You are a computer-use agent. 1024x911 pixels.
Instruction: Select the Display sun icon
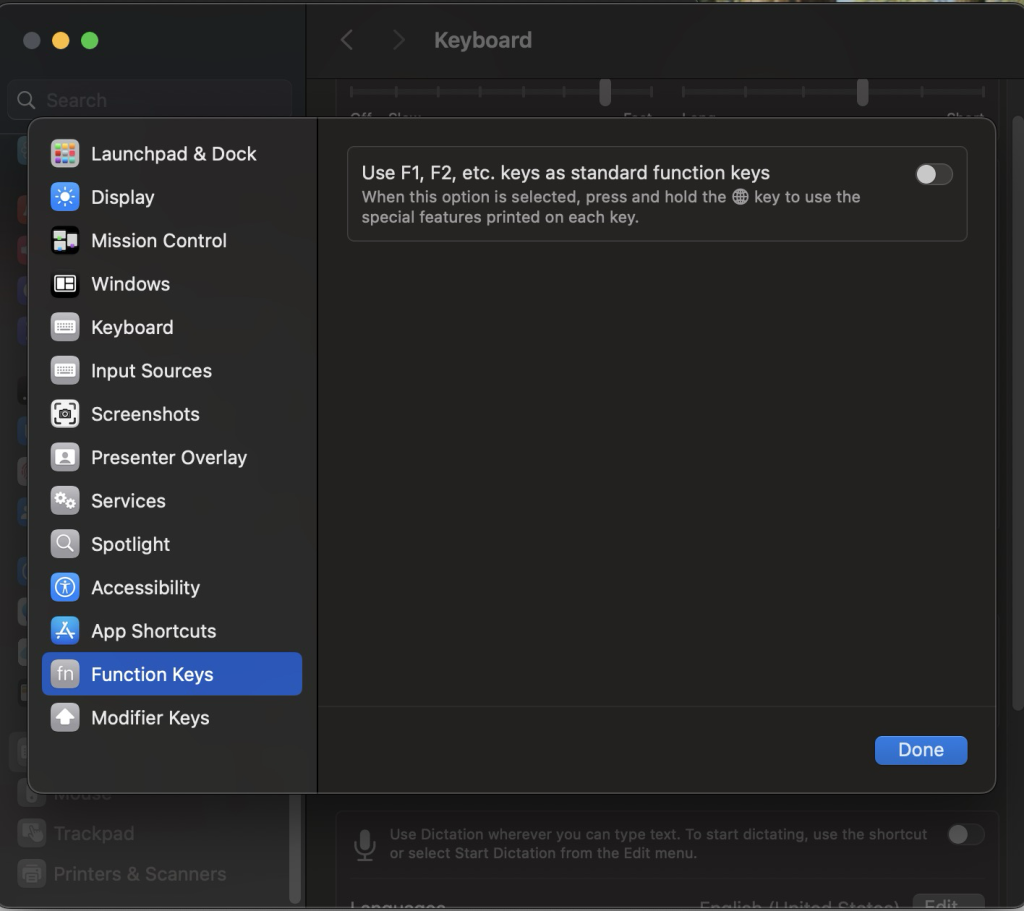coord(65,197)
